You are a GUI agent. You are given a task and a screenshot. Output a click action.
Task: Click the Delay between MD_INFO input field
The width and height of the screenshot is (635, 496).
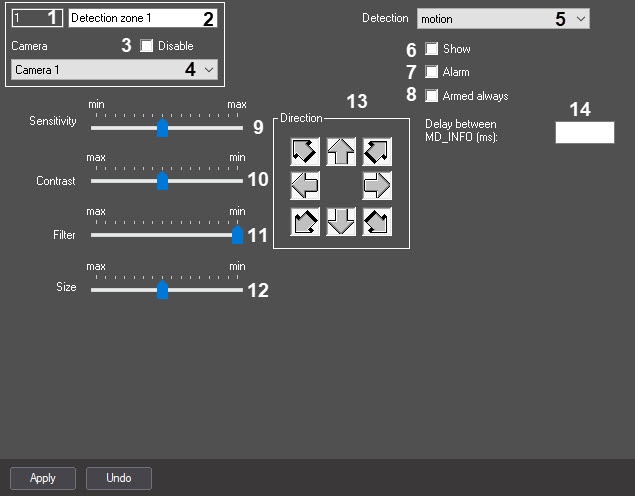click(585, 133)
